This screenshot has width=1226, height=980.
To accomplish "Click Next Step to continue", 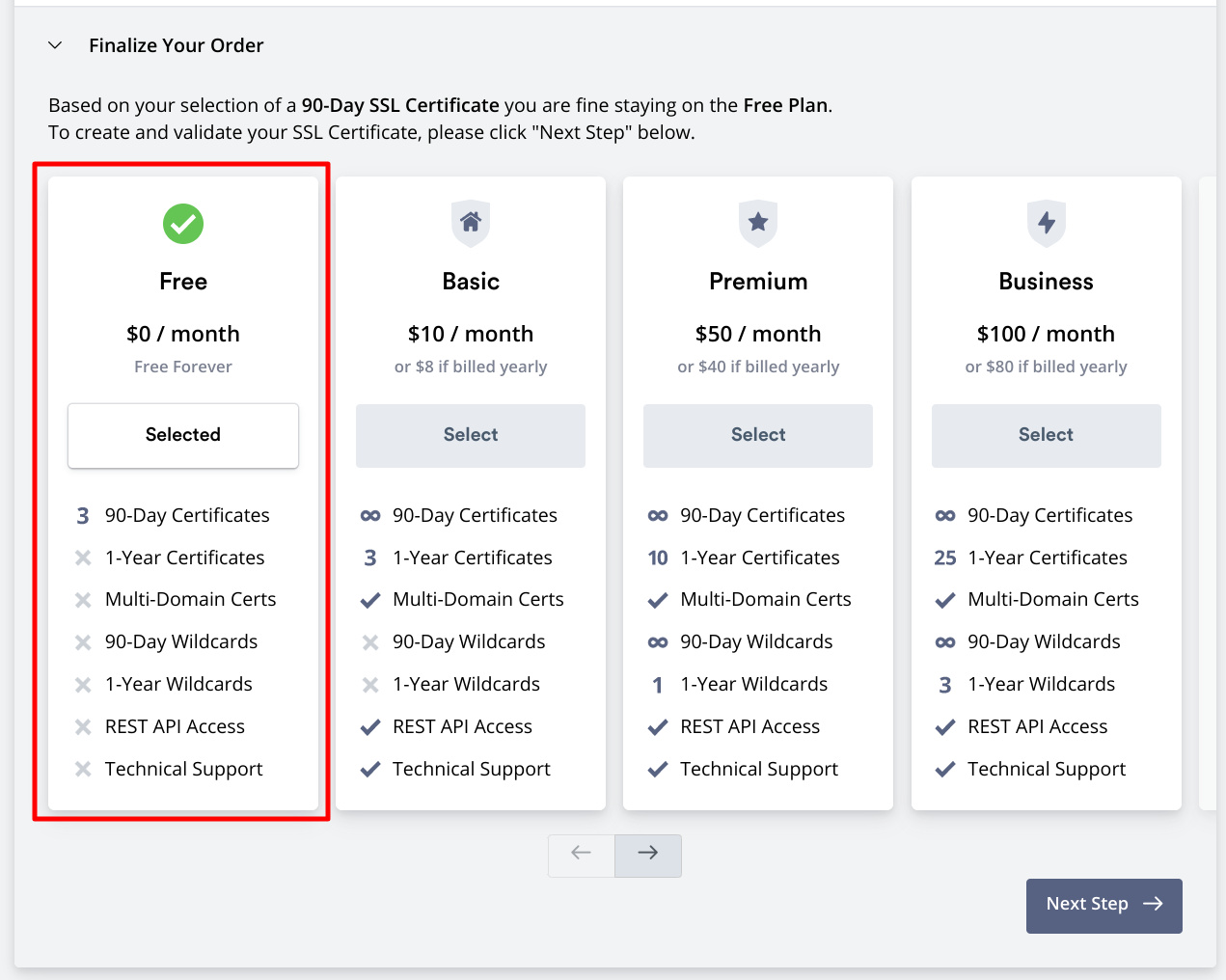I will (x=1103, y=905).
